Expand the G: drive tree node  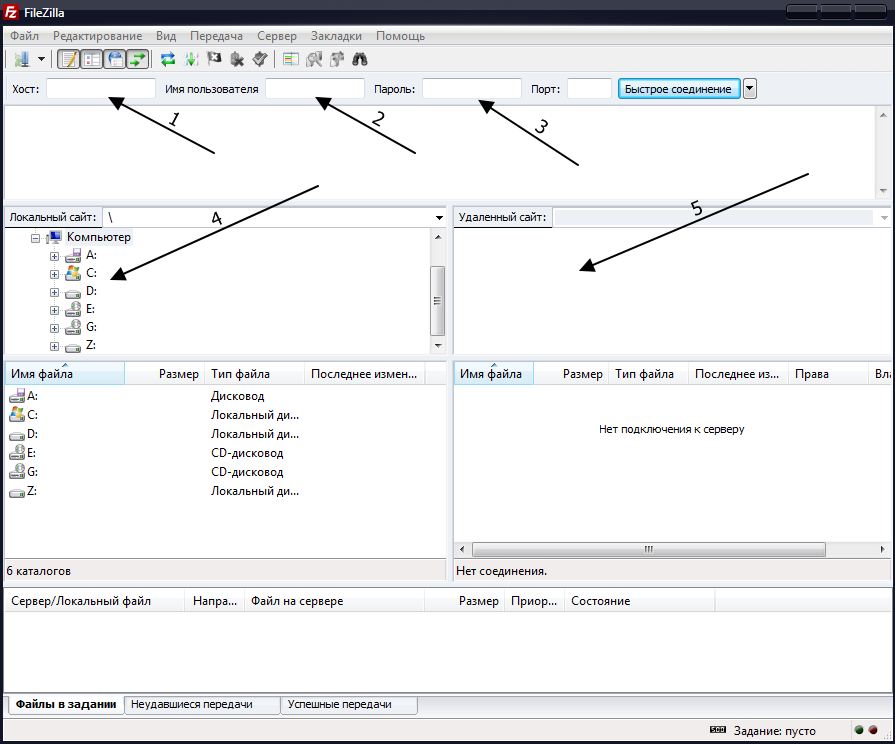[x=54, y=328]
